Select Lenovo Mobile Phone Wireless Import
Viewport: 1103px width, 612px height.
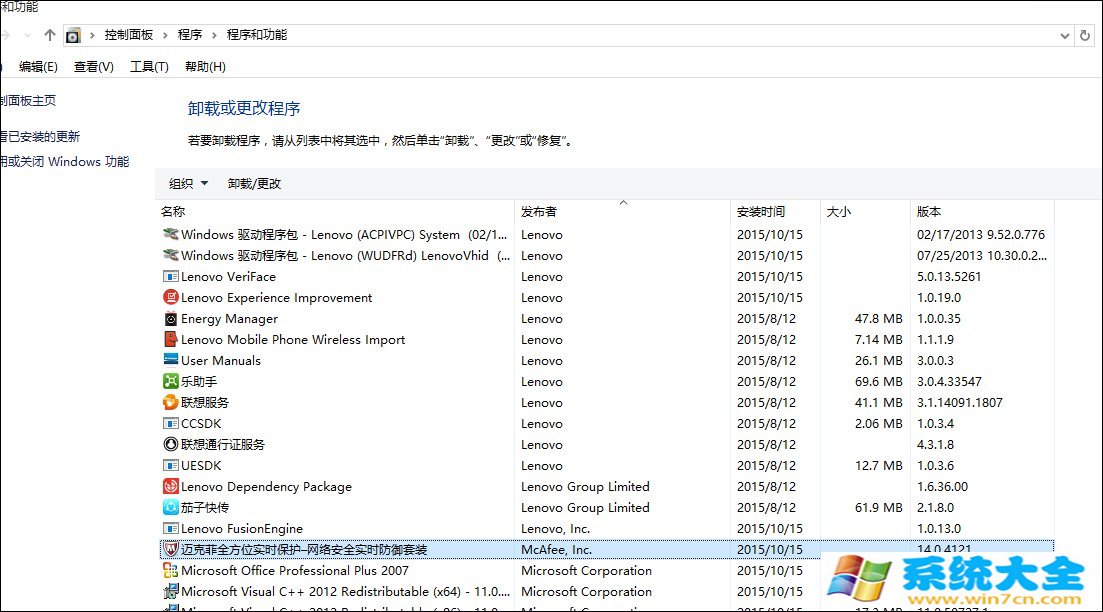click(x=606, y=339)
